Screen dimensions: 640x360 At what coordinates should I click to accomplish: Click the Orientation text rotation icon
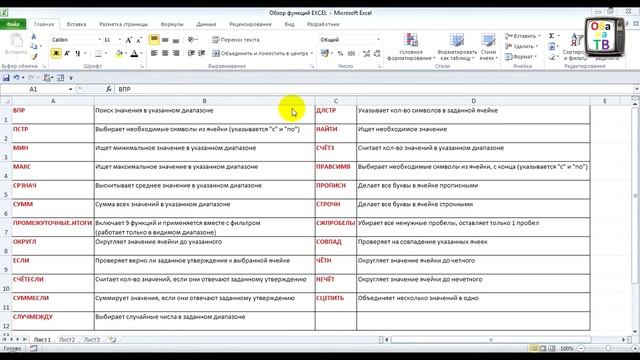pos(191,40)
